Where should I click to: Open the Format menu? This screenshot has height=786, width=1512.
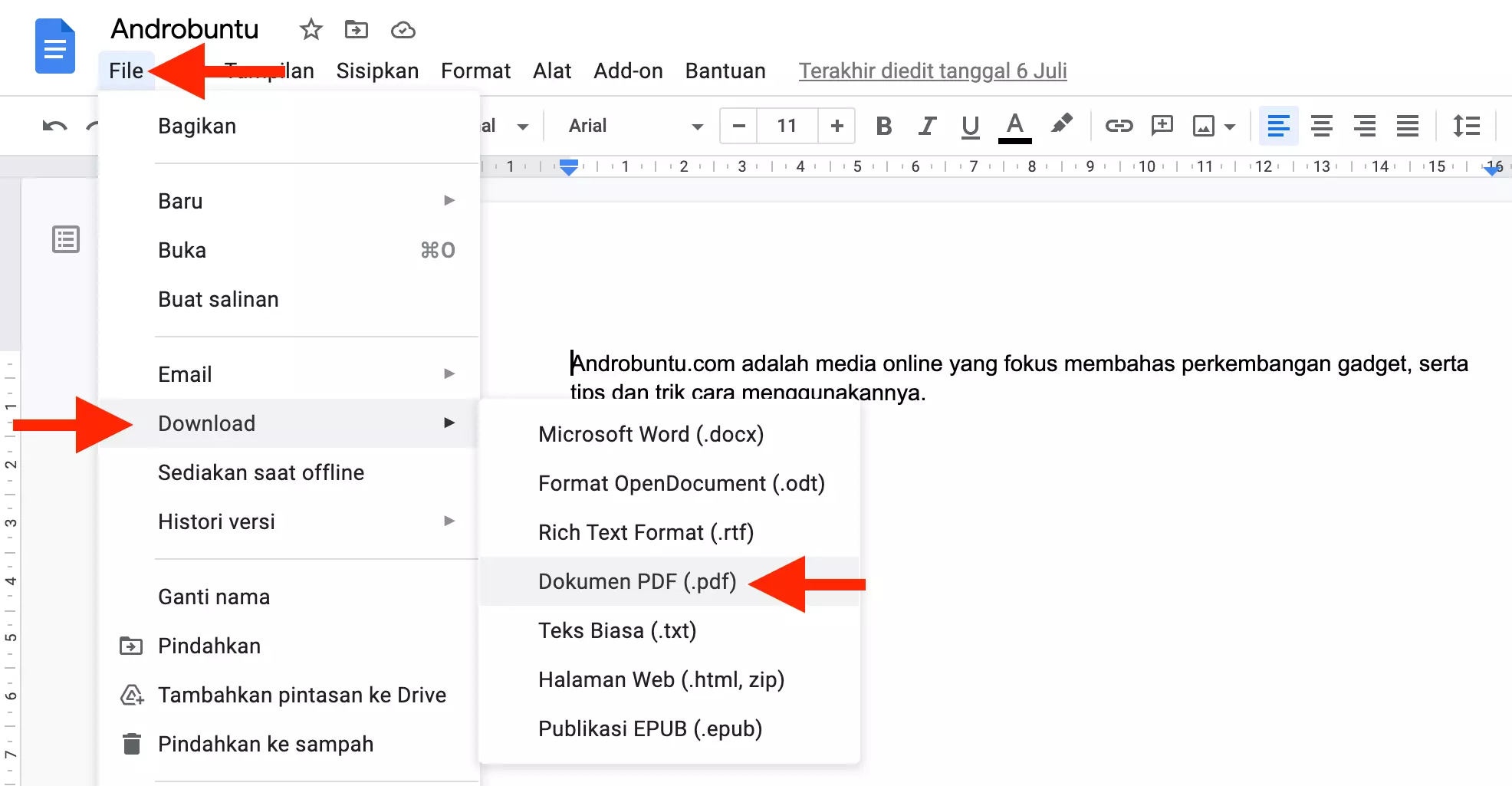(x=475, y=71)
